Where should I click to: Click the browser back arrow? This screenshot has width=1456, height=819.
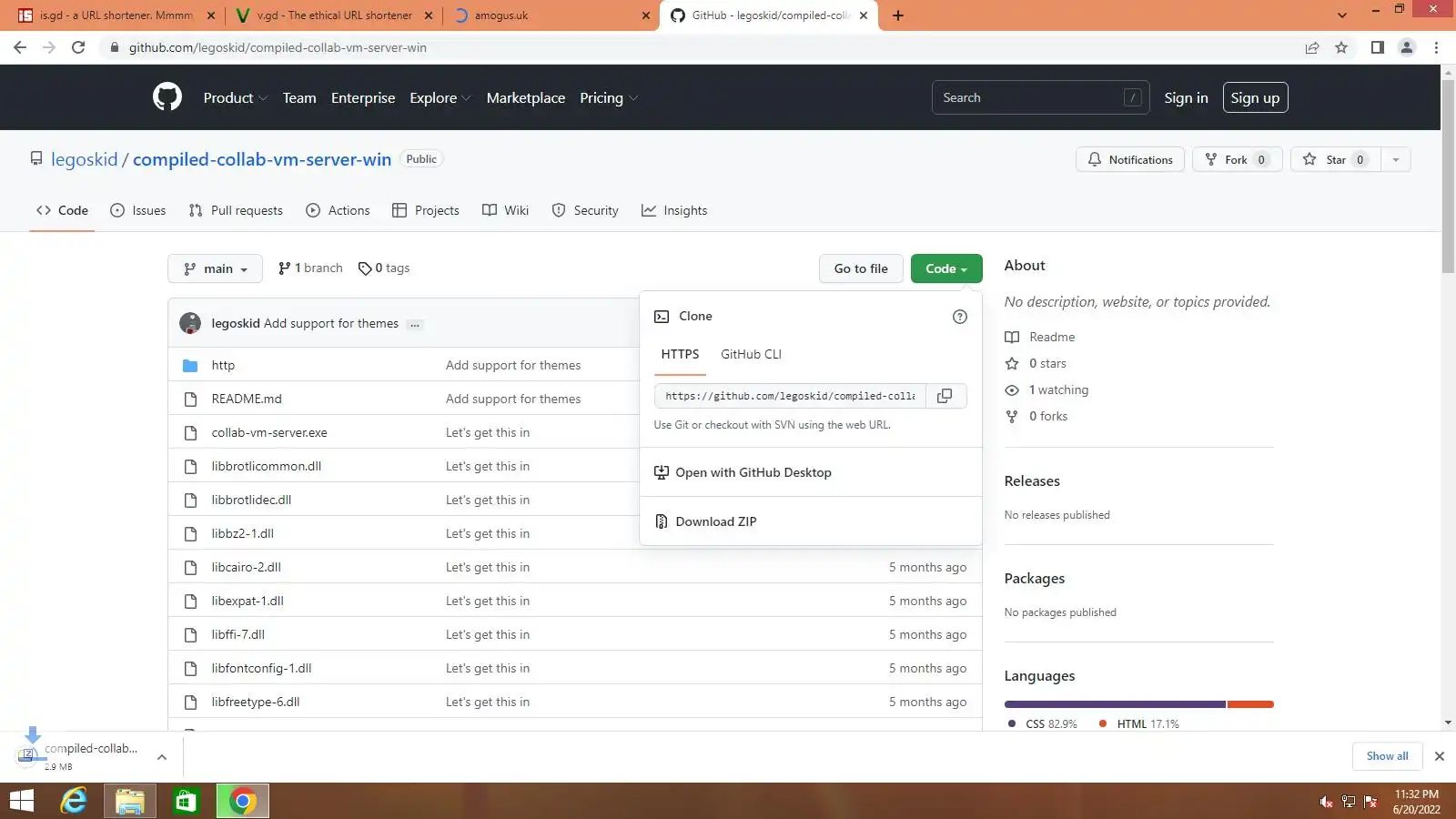(20, 47)
